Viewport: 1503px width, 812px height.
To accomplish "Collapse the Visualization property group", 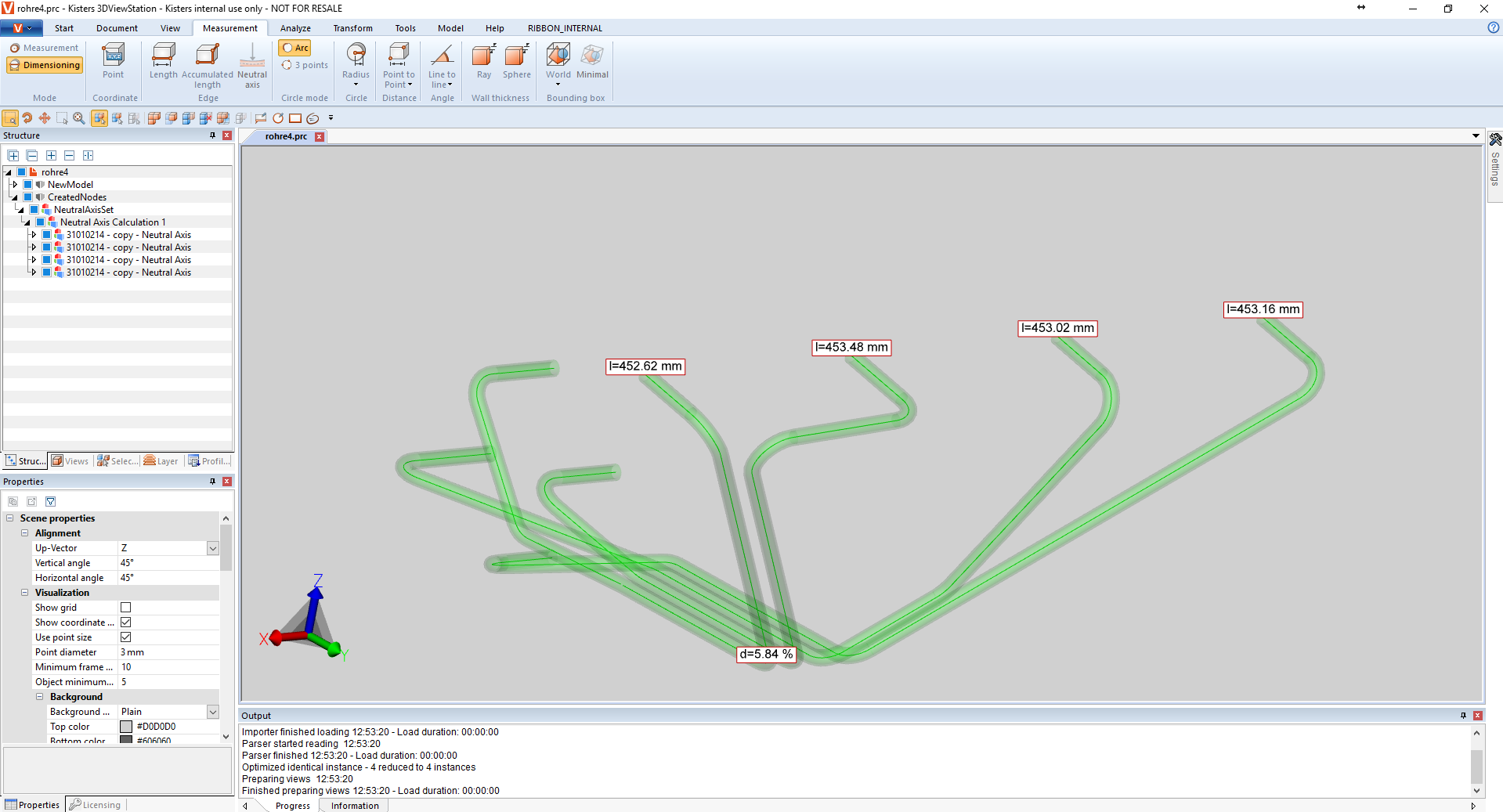I will click(24, 593).
